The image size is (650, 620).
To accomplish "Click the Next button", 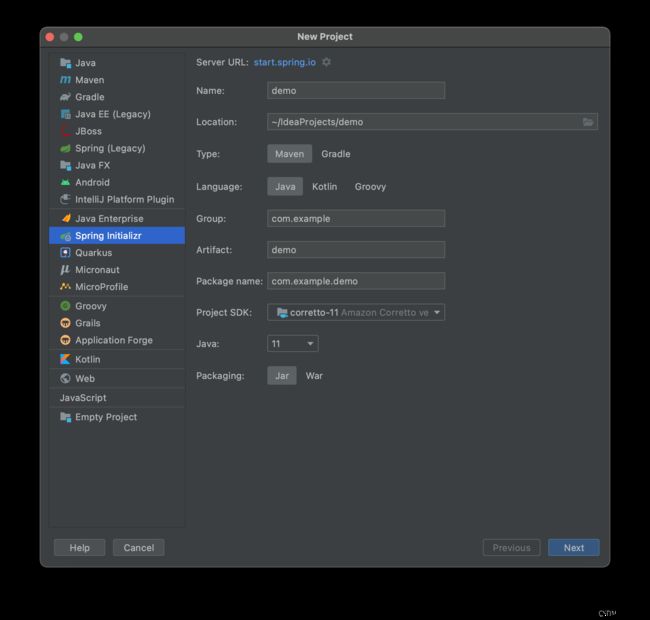I will click(574, 547).
